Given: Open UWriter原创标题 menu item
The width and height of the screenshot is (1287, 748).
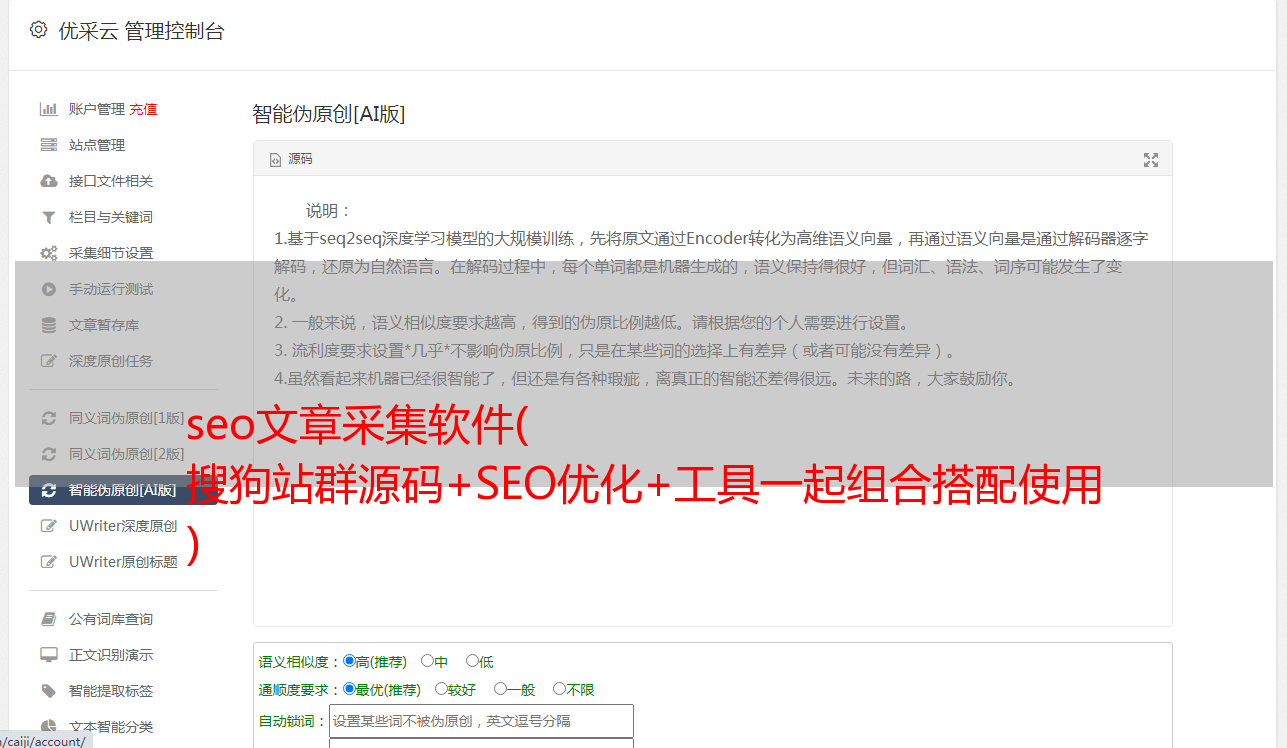Looking at the screenshot, I should pyautogui.click(x=123, y=562).
